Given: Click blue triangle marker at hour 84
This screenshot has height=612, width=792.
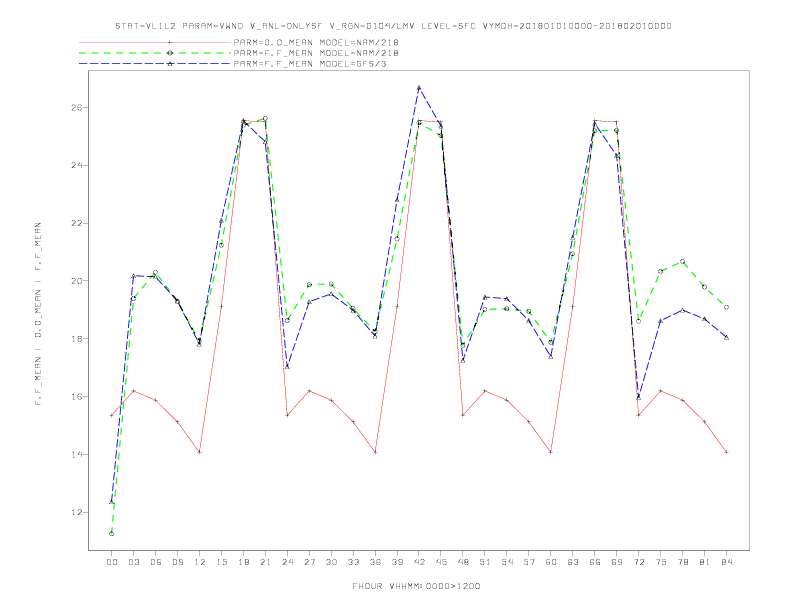Looking at the screenshot, I should (x=726, y=337).
